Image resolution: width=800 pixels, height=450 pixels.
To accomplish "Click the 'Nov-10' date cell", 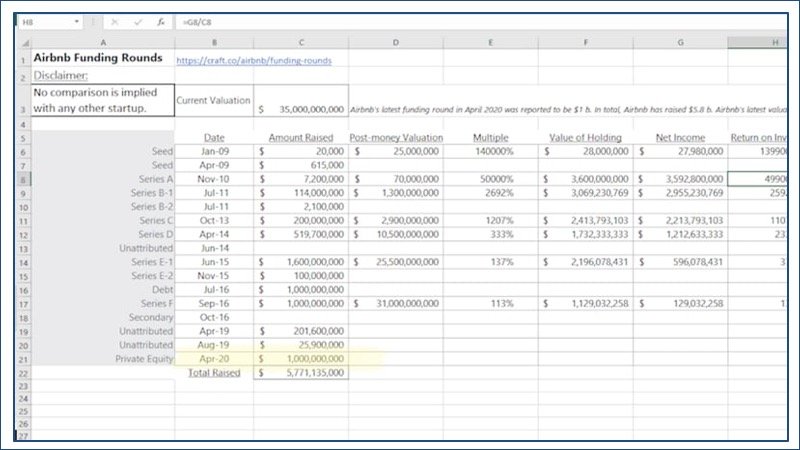I will (x=214, y=179).
